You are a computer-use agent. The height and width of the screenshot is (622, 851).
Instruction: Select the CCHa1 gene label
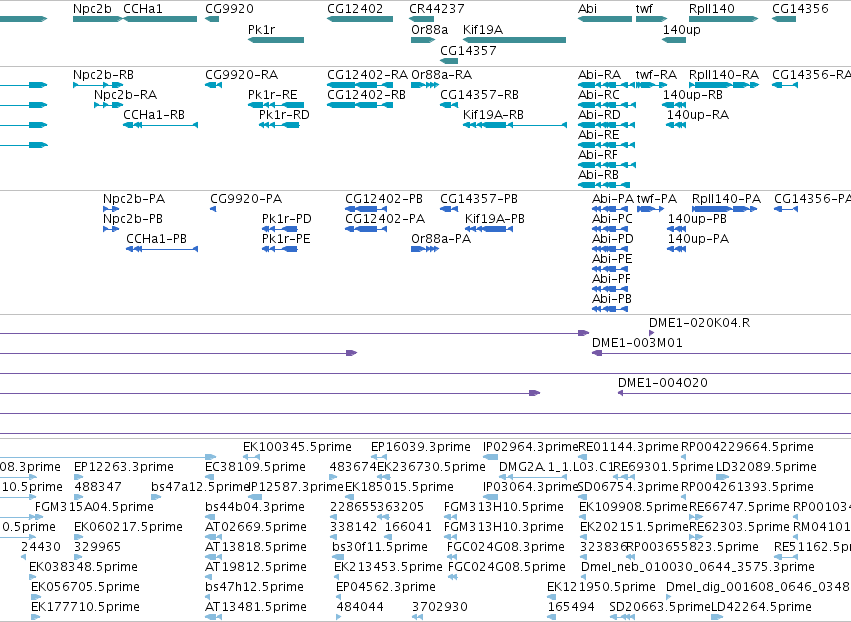[x=143, y=9]
